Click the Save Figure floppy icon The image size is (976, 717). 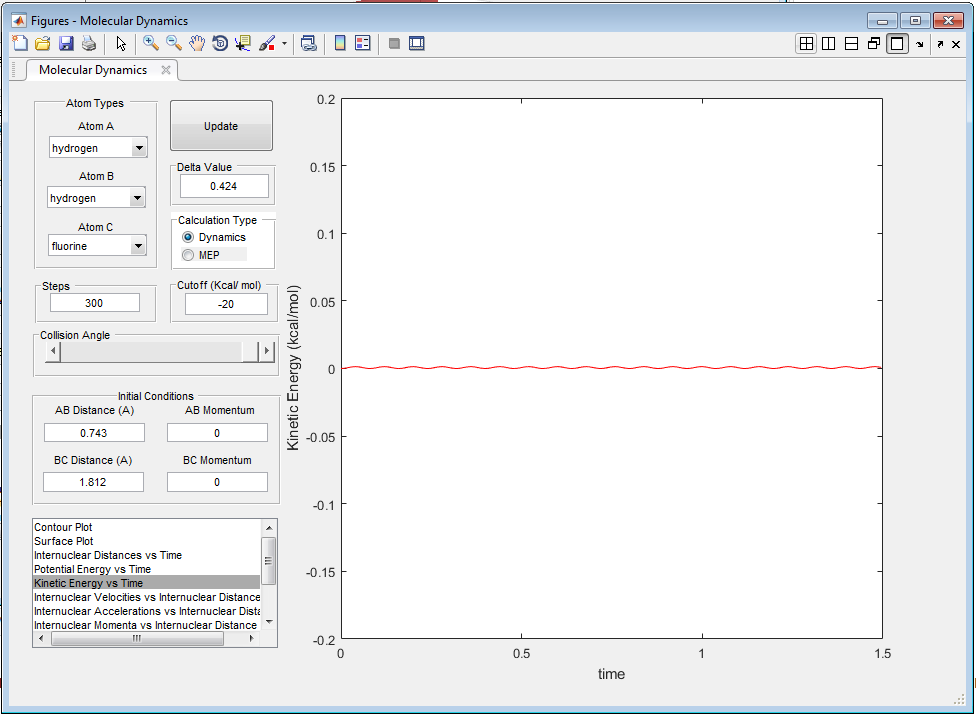(66, 43)
